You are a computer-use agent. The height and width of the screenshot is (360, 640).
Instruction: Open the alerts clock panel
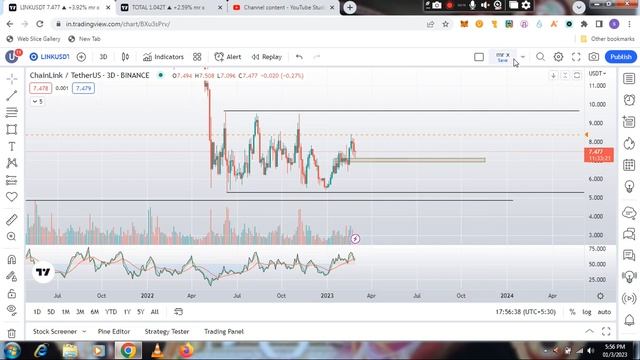(629, 100)
